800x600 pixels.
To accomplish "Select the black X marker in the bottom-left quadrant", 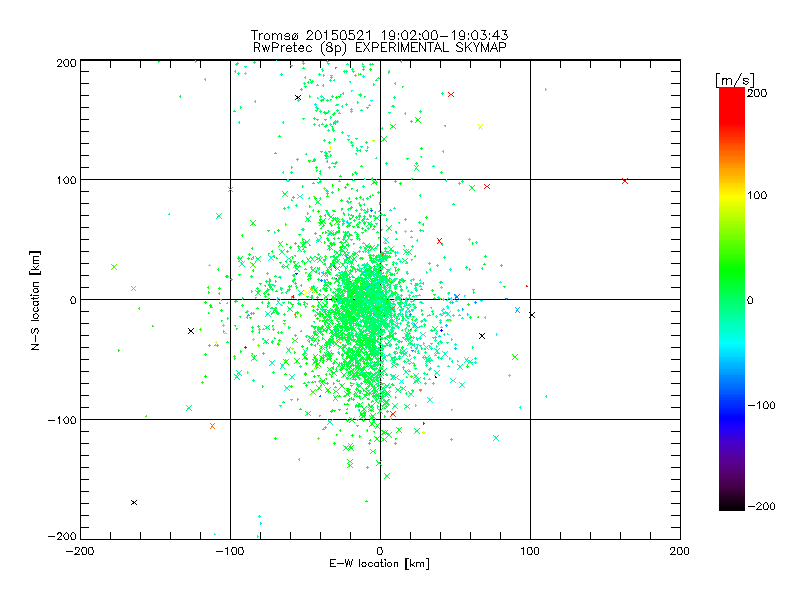I will [134, 503].
